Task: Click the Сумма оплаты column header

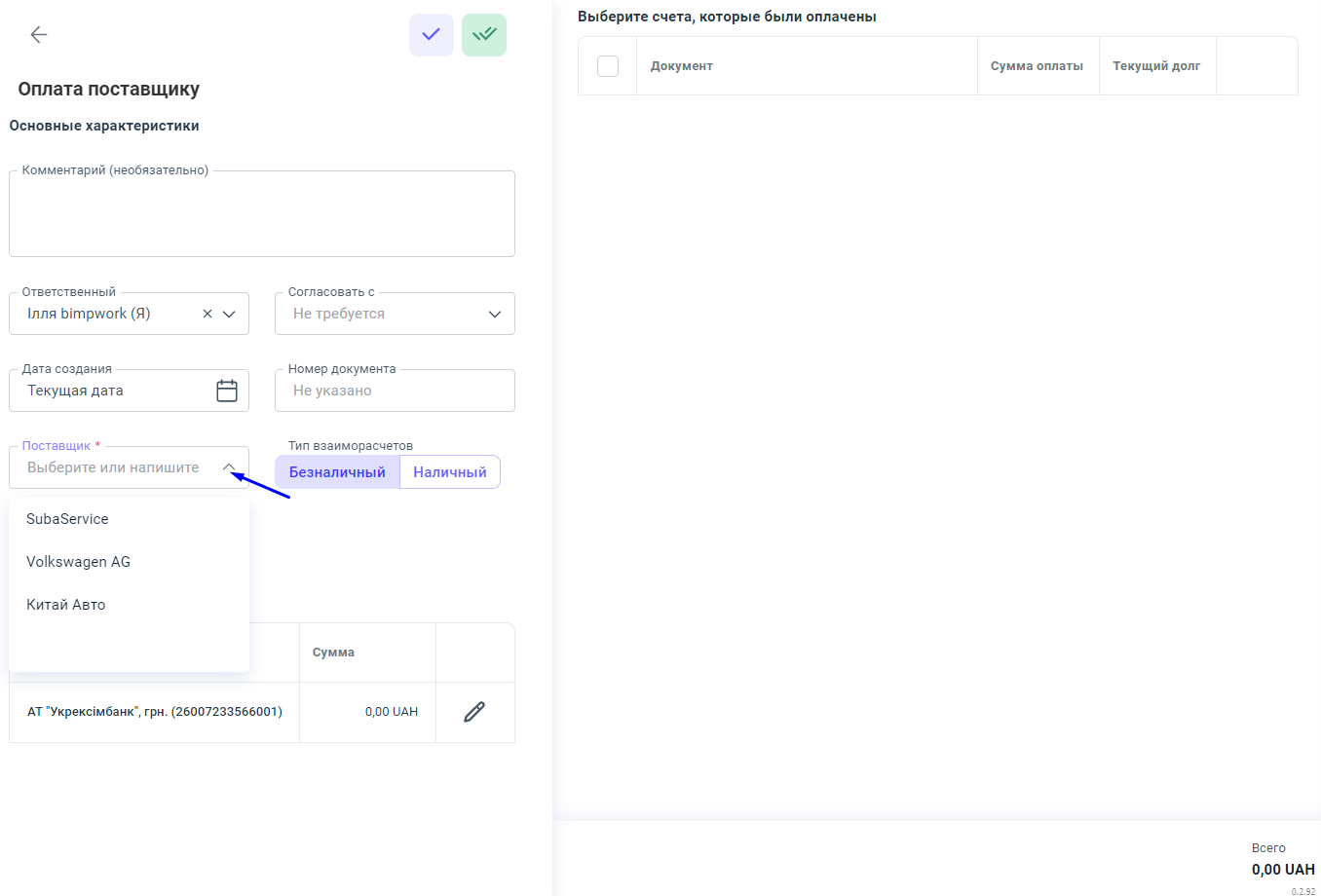Action: coord(1037,66)
